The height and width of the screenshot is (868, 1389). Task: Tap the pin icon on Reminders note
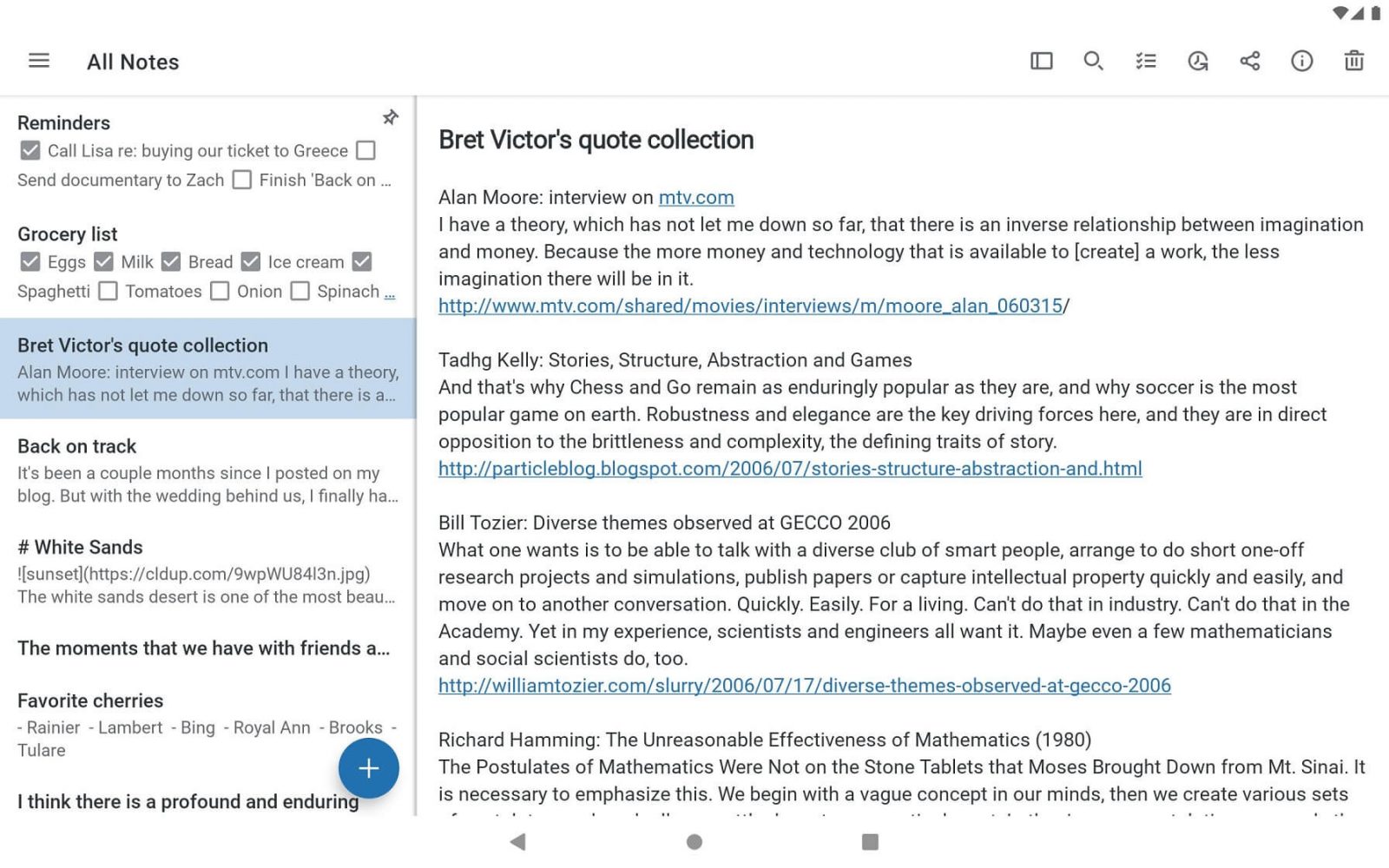(391, 117)
